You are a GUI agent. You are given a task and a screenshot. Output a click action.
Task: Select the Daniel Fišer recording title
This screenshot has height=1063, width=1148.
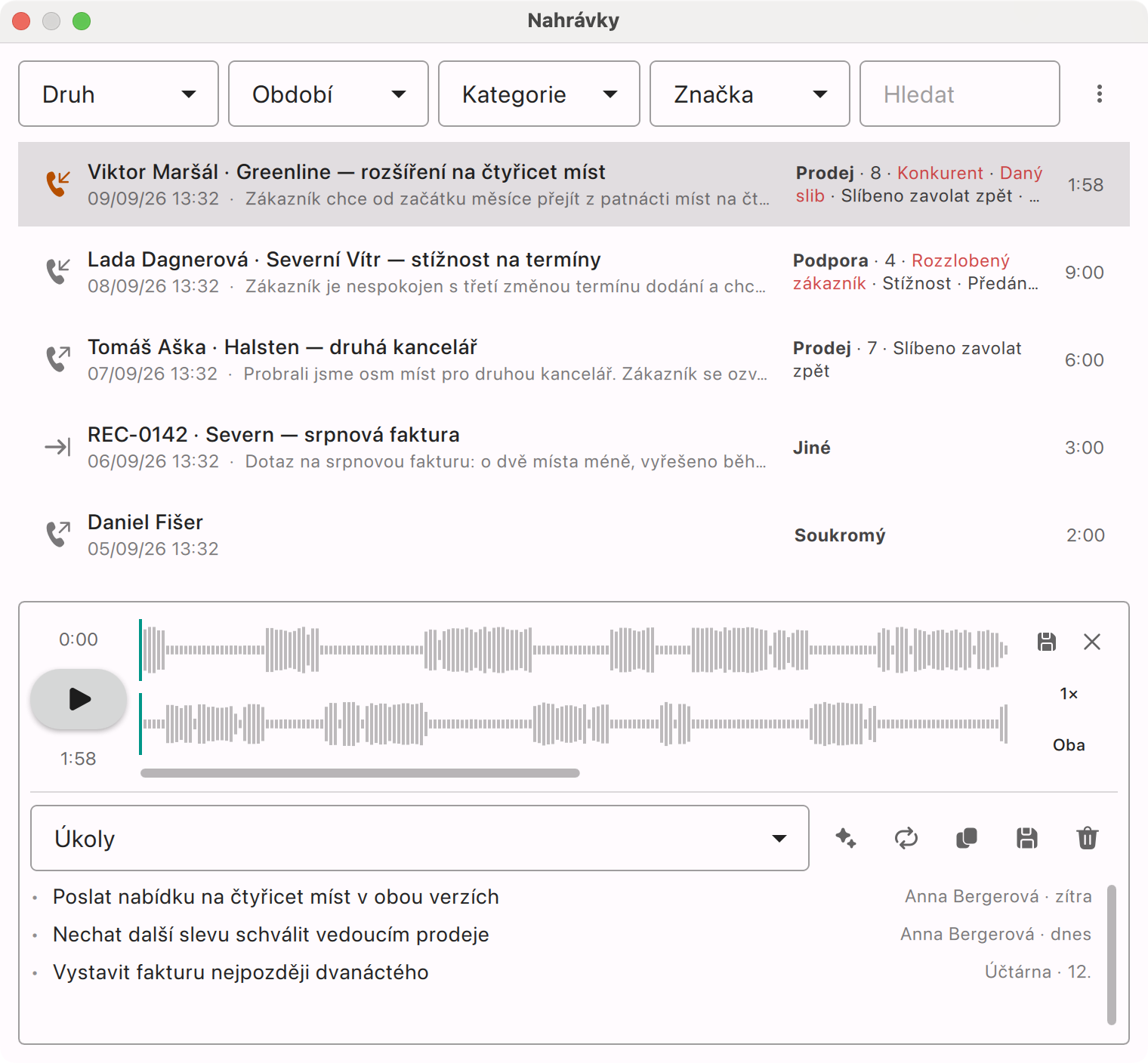pos(145,522)
